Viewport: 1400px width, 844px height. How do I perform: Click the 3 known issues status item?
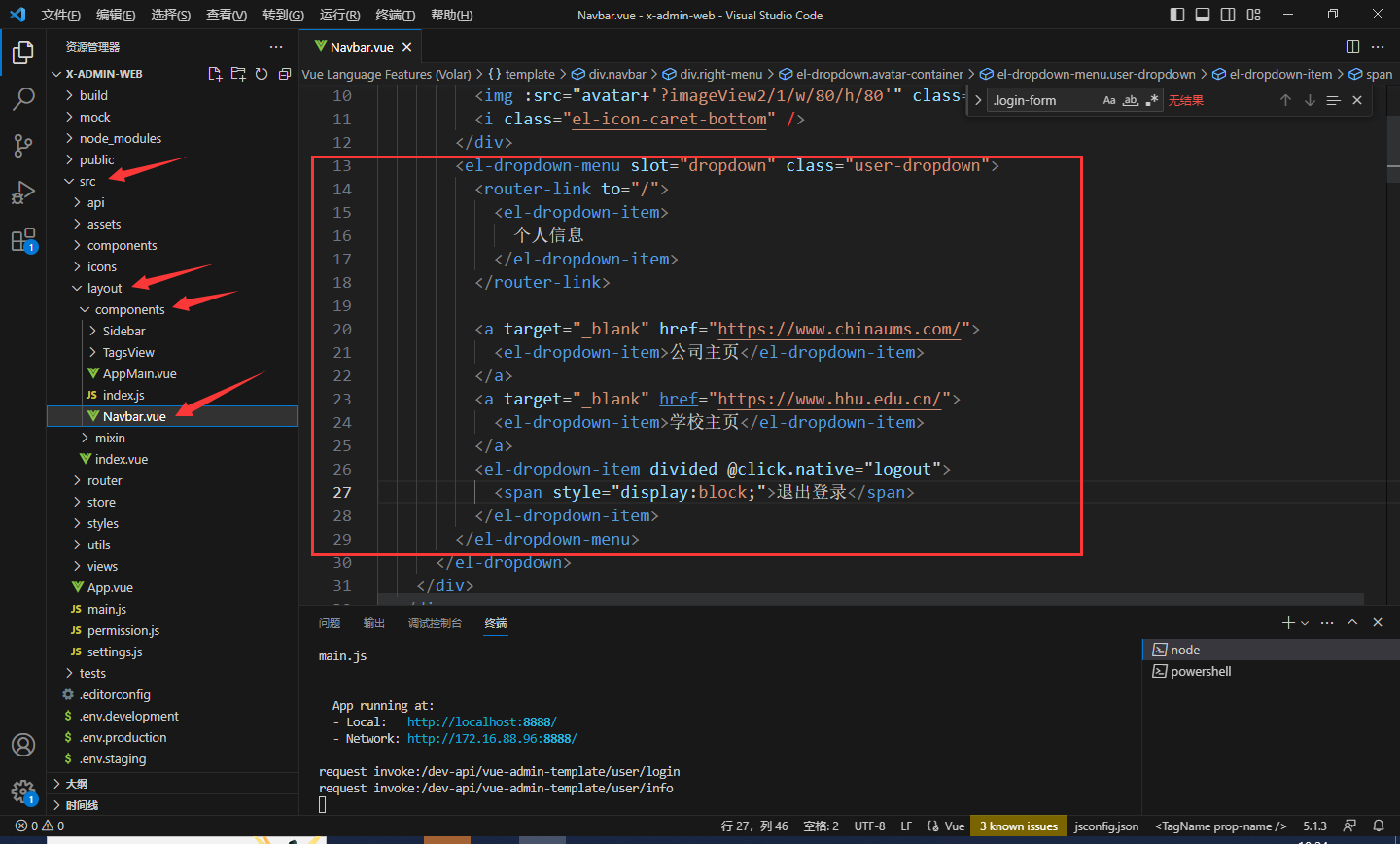(1018, 826)
